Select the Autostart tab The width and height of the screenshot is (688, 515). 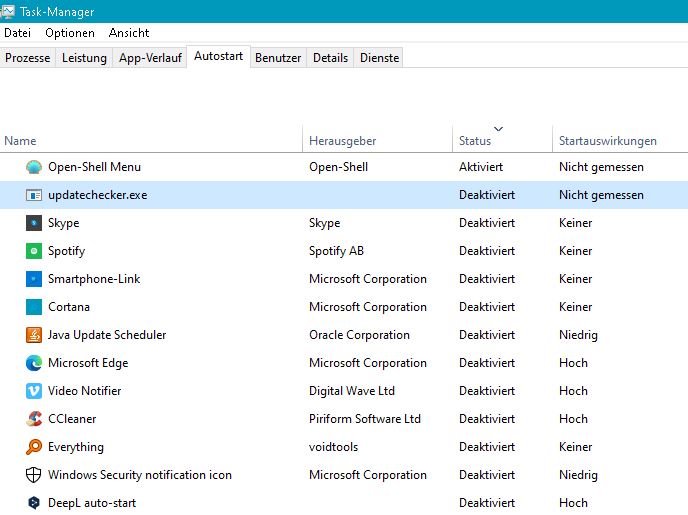tap(219, 56)
